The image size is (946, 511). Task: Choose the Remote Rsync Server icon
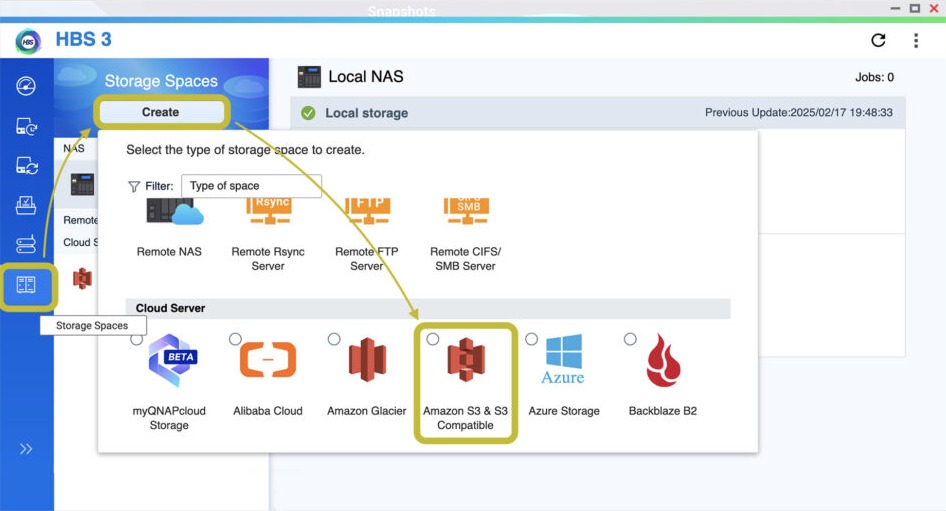tap(269, 211)
